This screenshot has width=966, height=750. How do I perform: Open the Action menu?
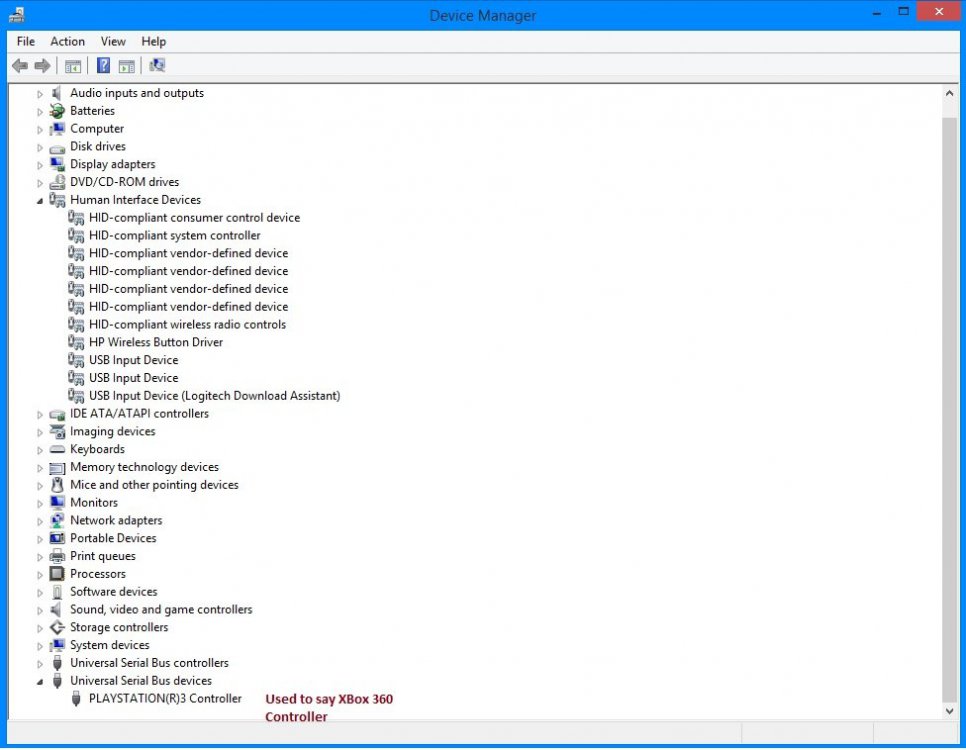pos(67,41)
